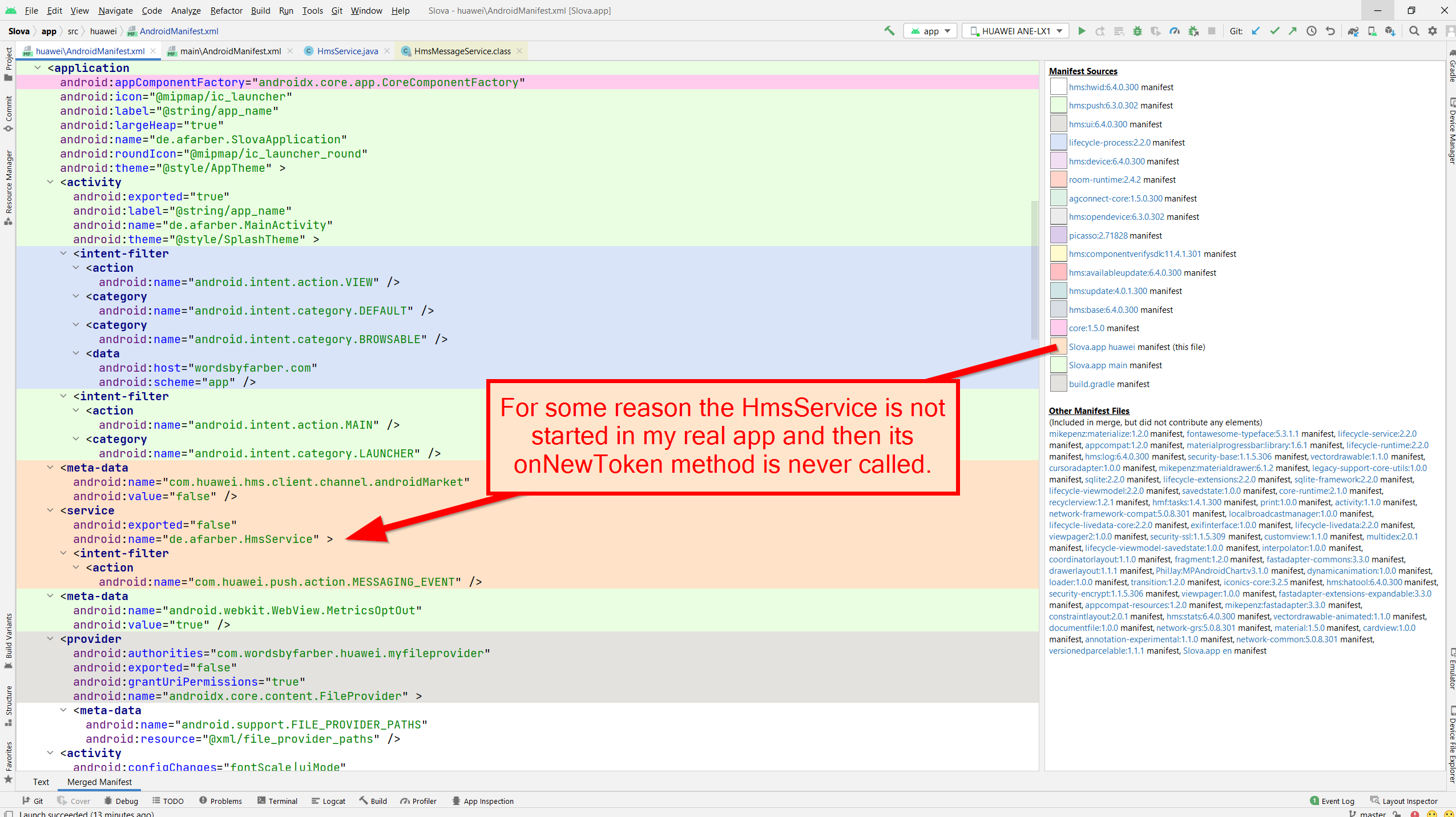Viewport: 1456px width, 817px height.
Task: Click master branch in status bar
Action: (1368, 814)
